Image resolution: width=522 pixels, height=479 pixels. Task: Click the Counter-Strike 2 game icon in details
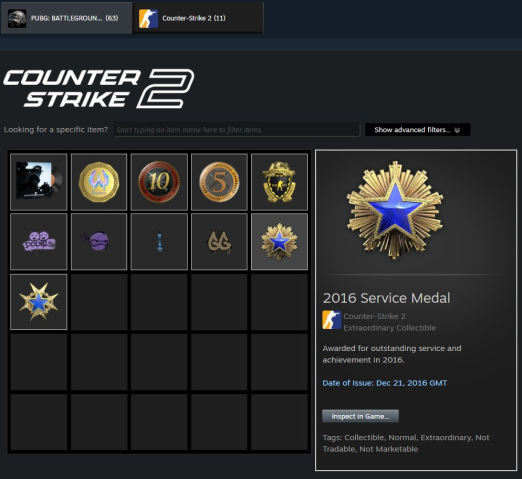(x=331, y=320)
